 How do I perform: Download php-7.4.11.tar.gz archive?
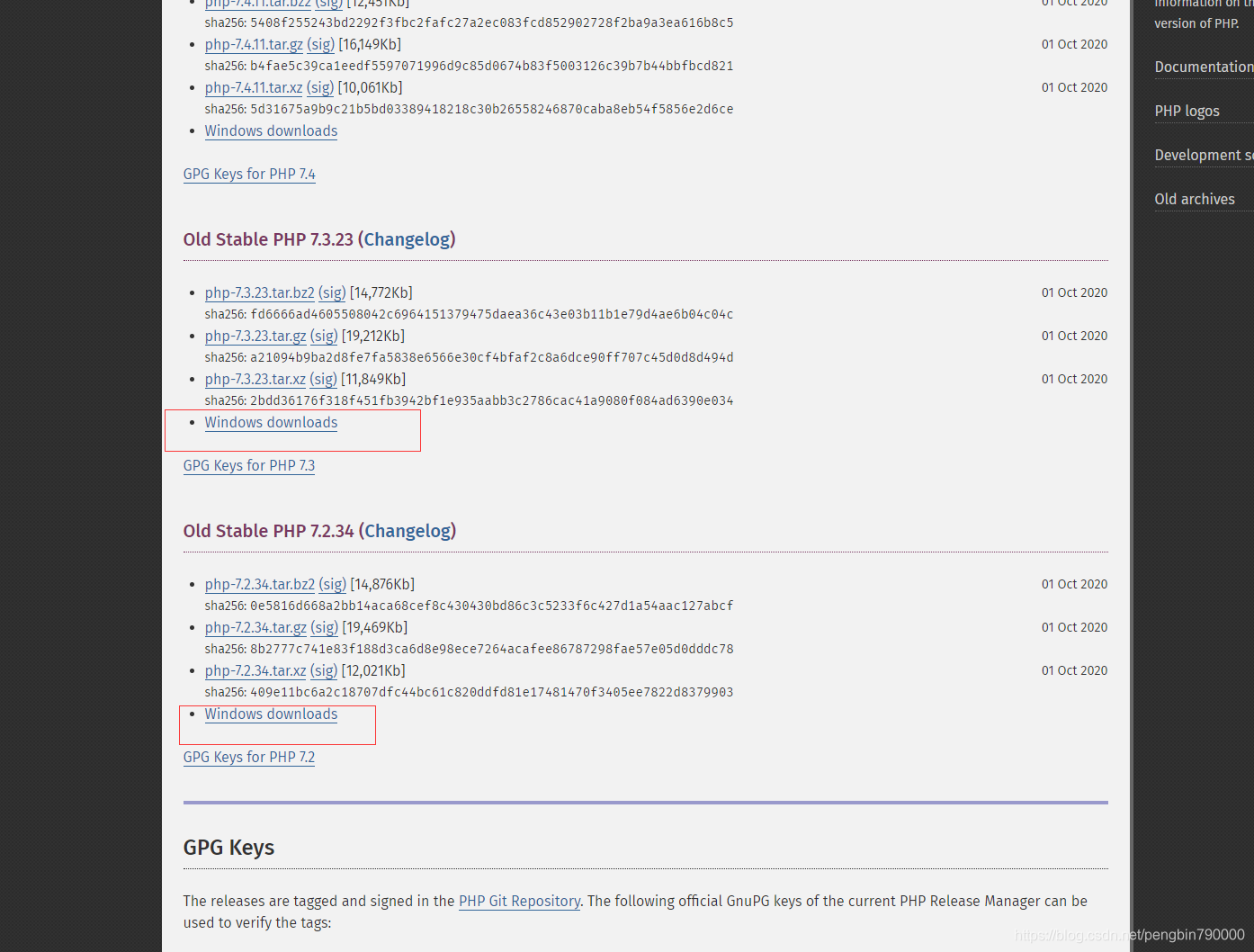coord(254,44)
